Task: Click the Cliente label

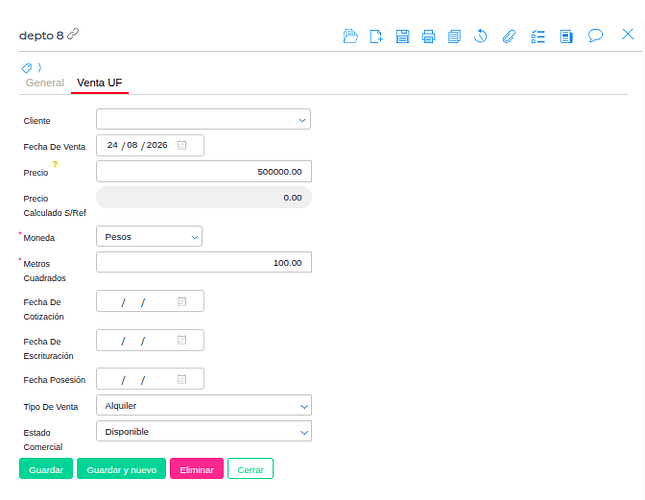Action: 37,121
